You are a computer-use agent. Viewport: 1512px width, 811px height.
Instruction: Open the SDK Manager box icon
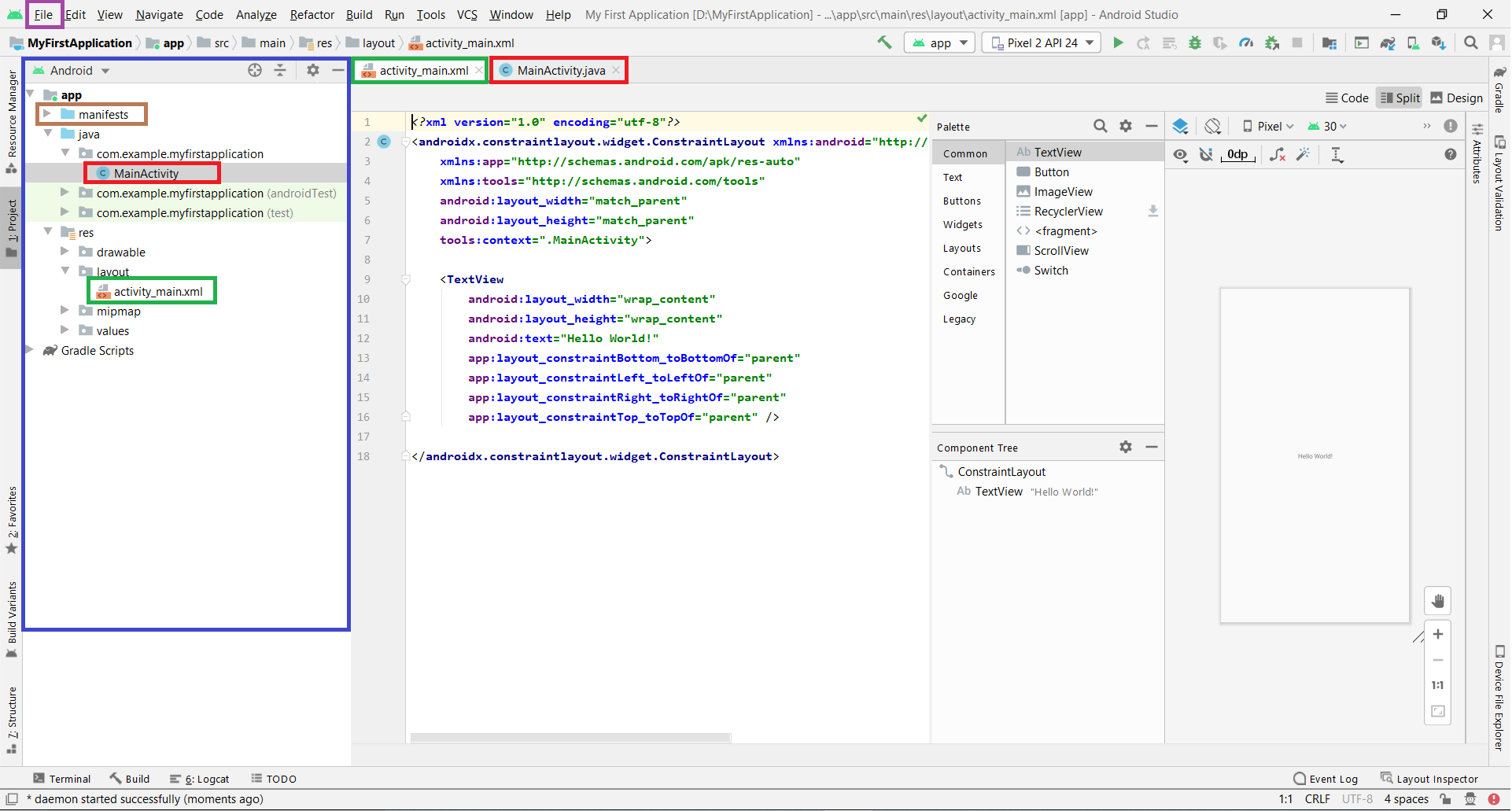[1439, 43]
